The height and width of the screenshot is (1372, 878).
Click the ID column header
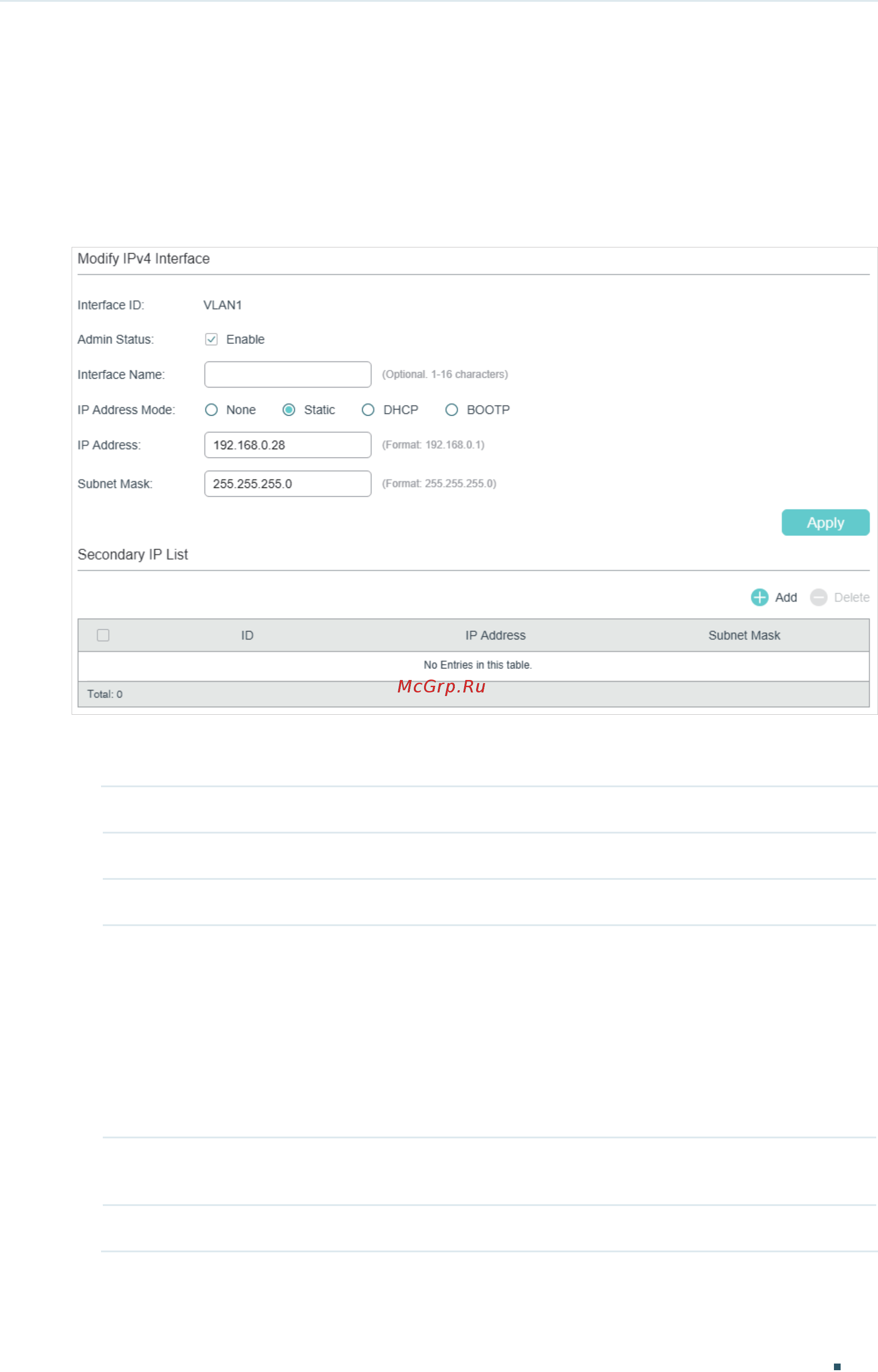pos(247,635)
